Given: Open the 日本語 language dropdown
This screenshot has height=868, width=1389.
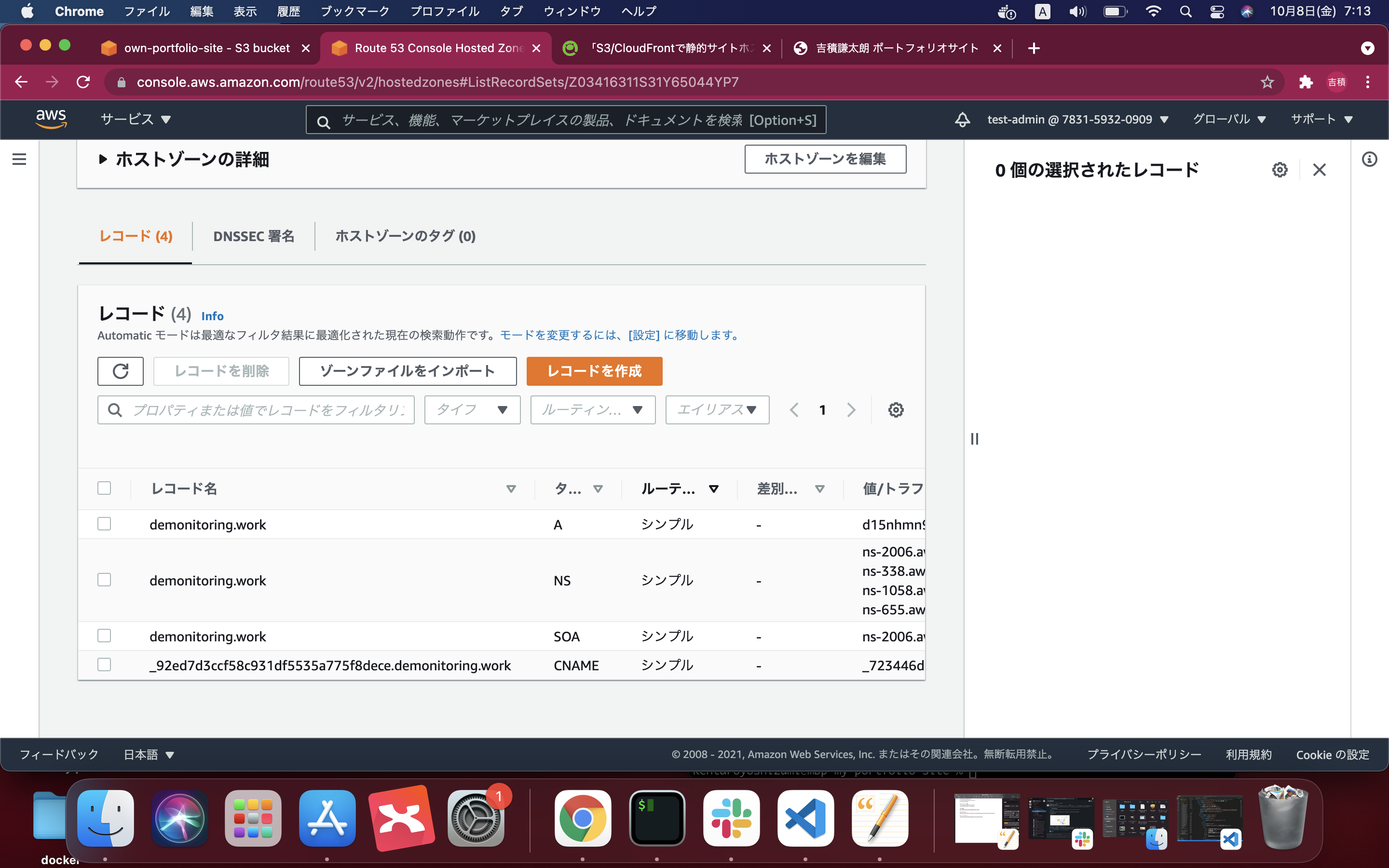Looking at the screenshot, I should pyautogui.click(x=148, y=754).
